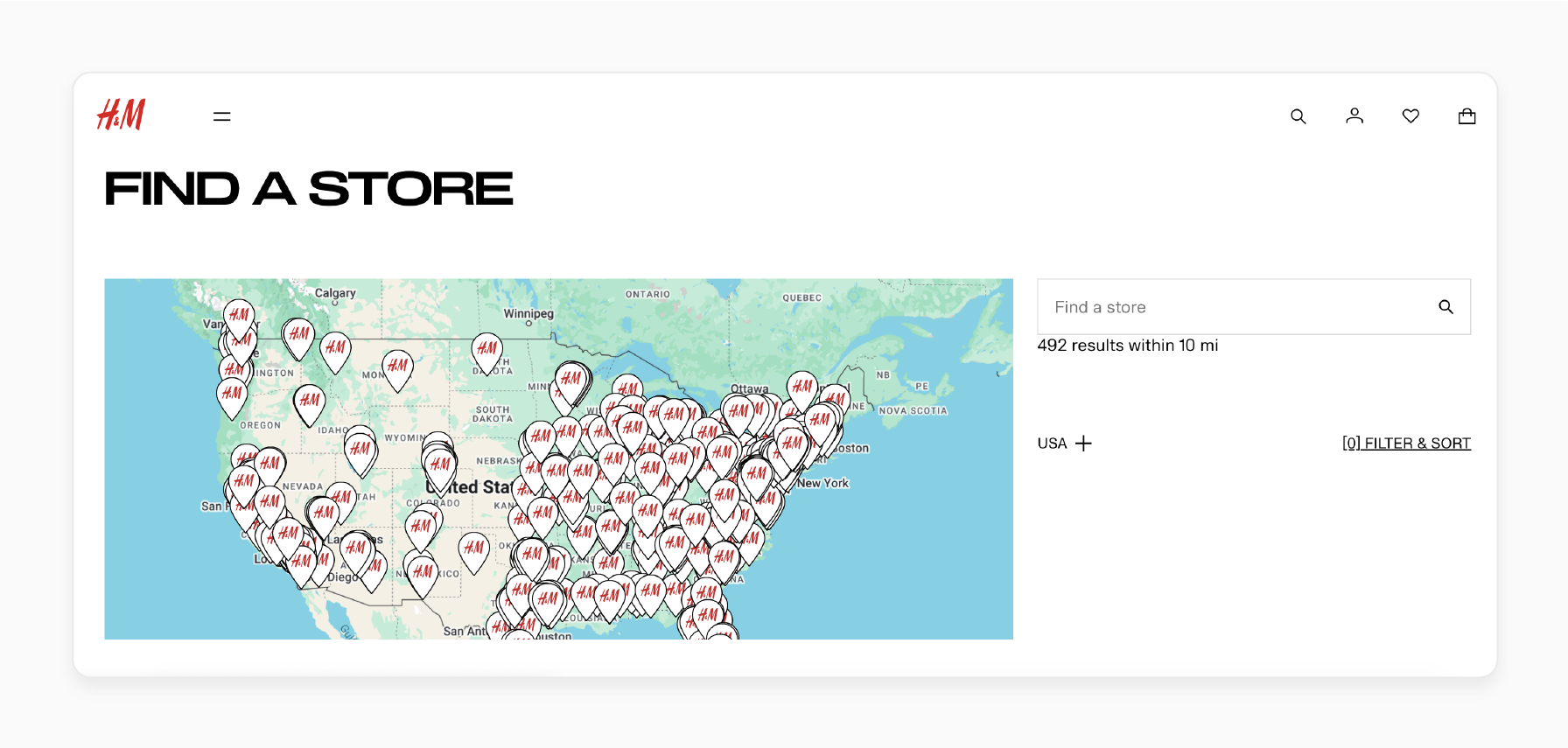
Task: Submit store search magnifier button
Action: (x=1446, y=307)
